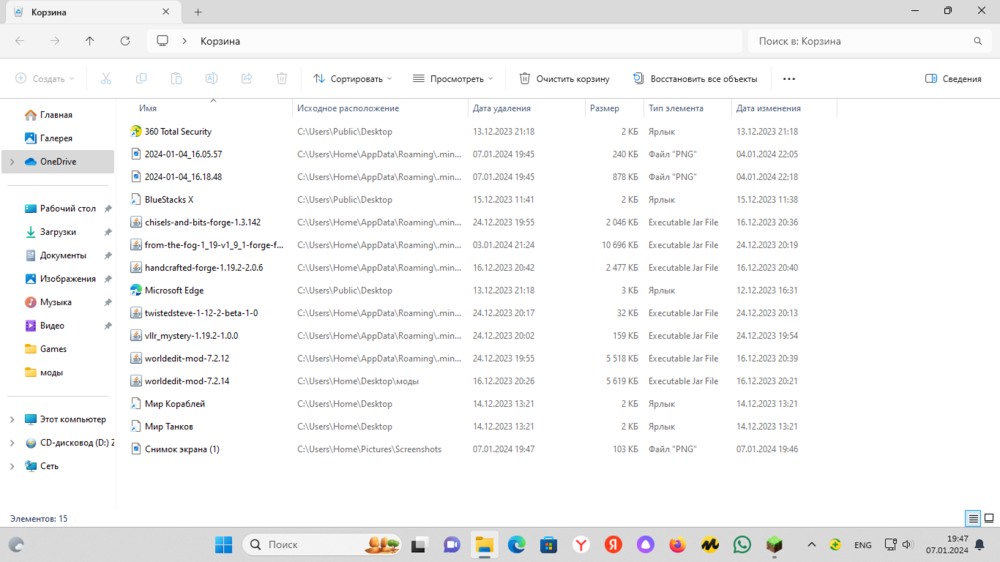The image size is (1000, 562).
Task: Click the search magnifier icon
Action: [978, 41]
